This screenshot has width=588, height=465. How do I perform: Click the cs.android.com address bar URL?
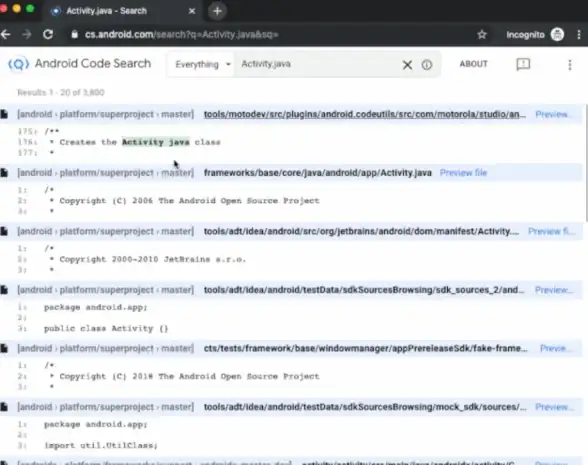coord(182,34)
